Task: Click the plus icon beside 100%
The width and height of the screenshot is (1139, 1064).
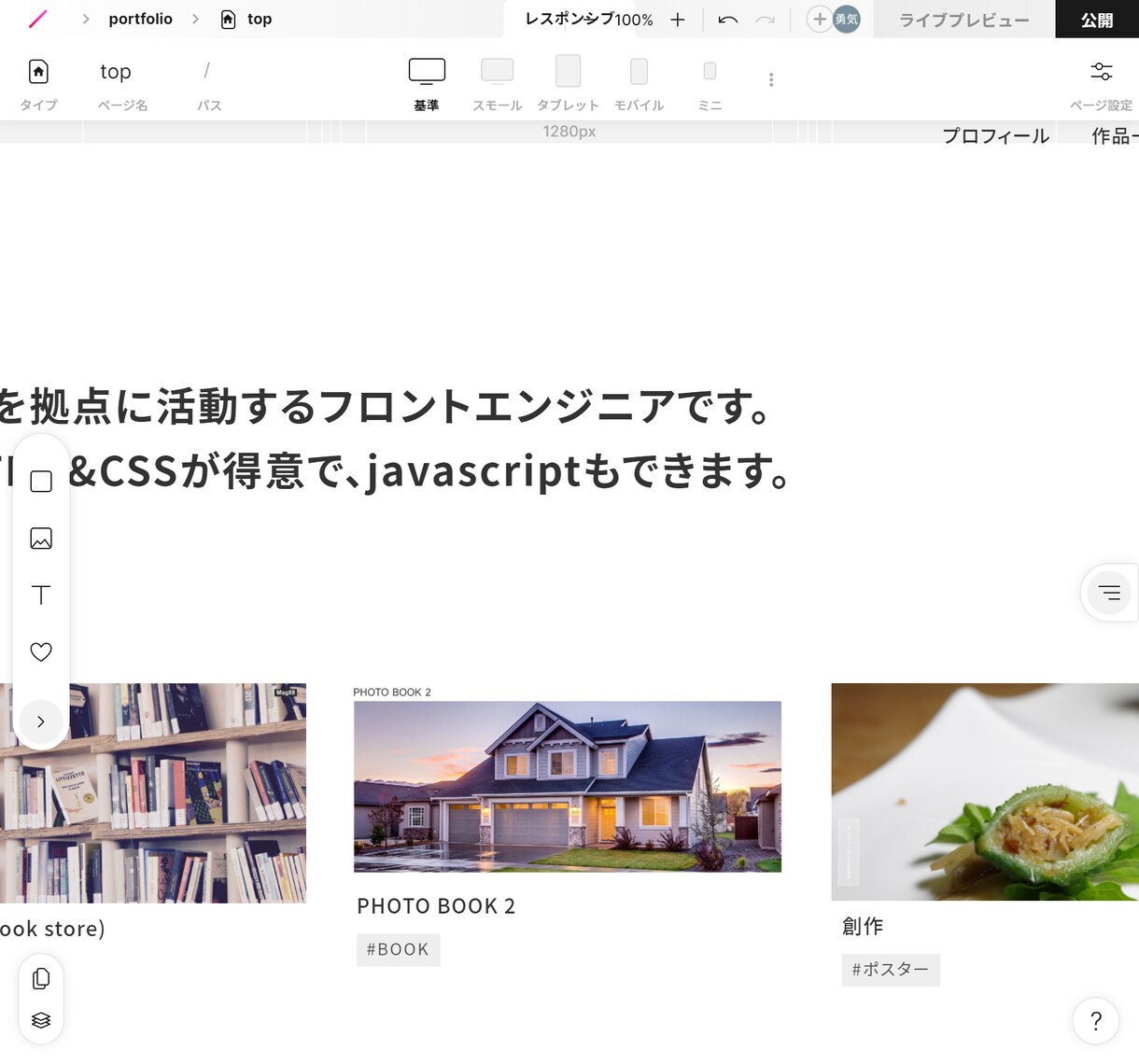Action: click(678, 19)
